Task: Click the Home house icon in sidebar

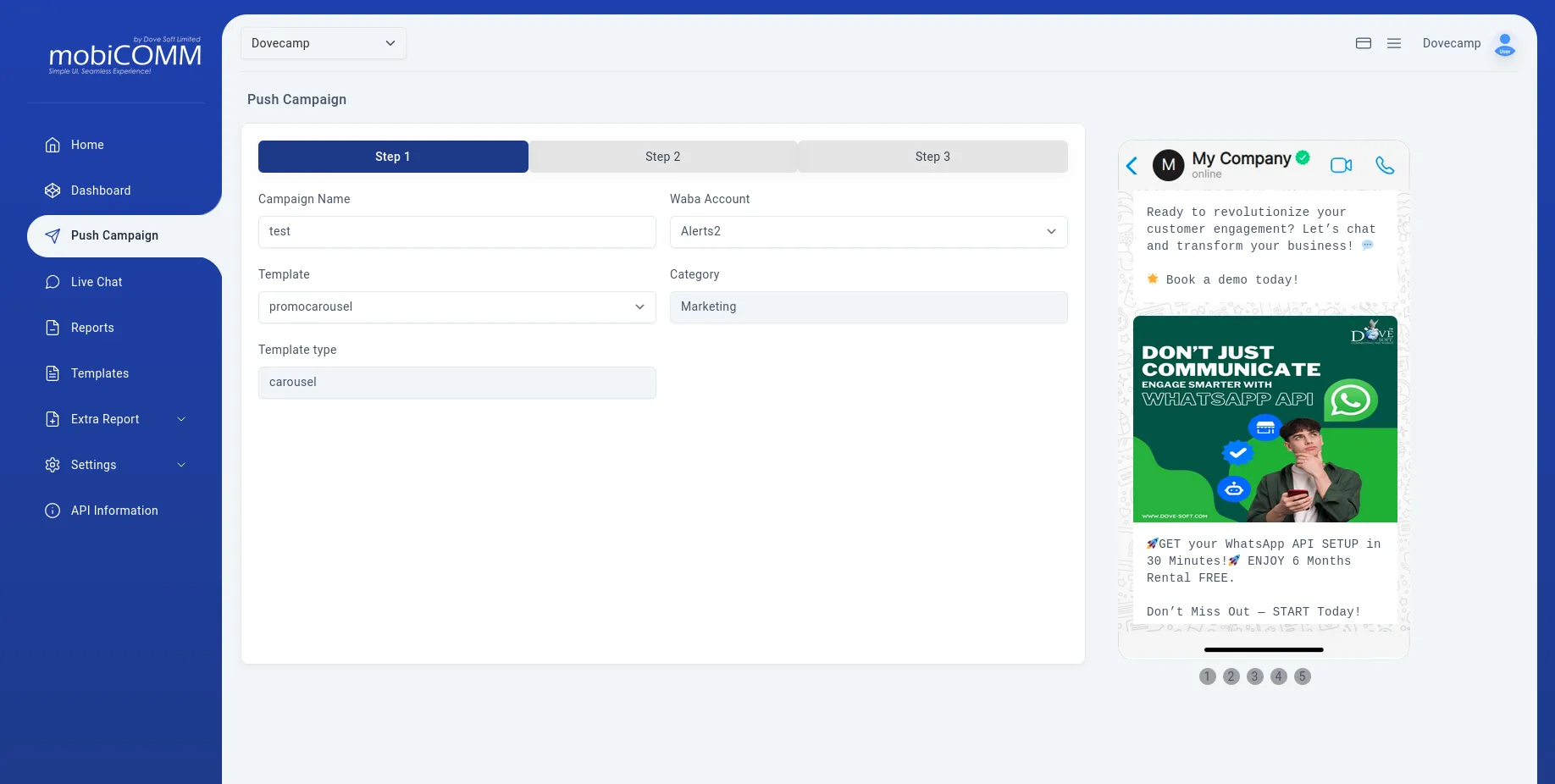Action: coord(53,145)
